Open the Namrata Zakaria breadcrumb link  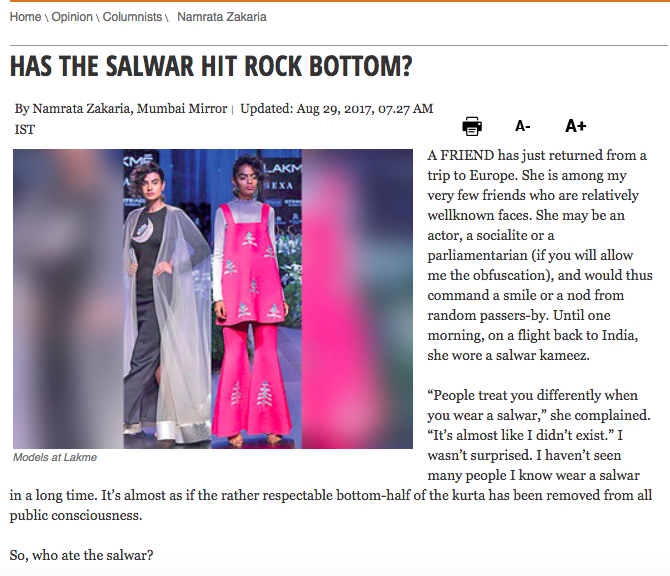222,17
